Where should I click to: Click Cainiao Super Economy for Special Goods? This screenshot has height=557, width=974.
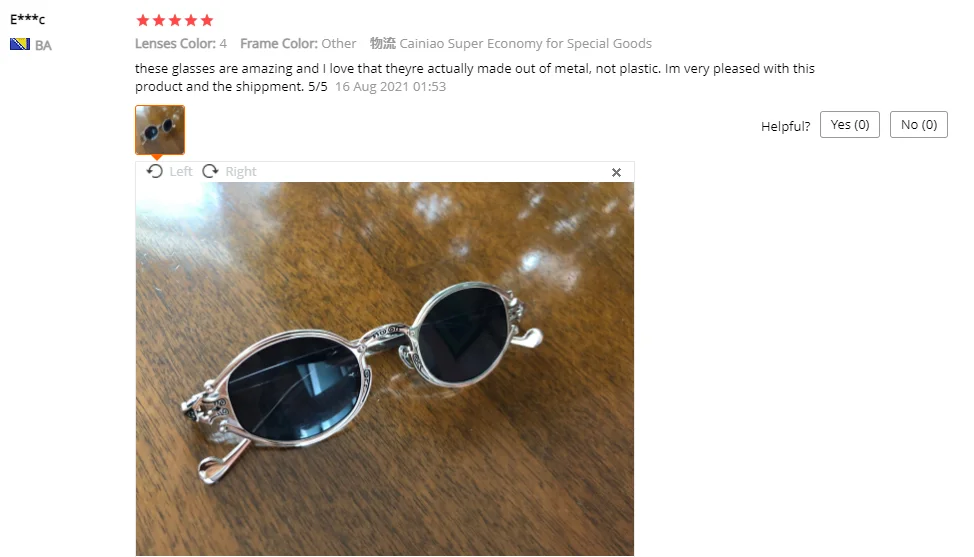pyautogui.click(x=526, y=43)
